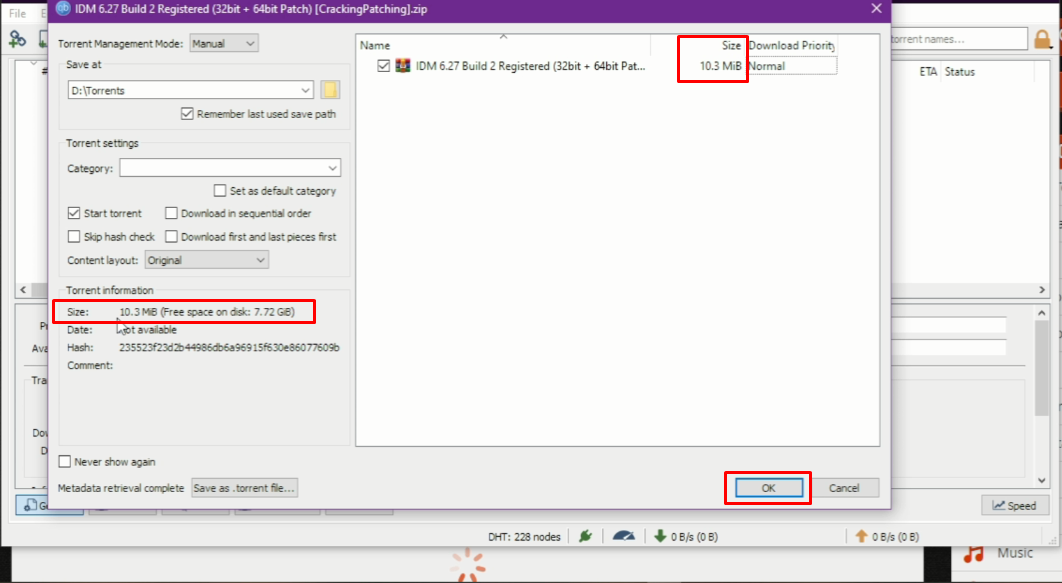Screen dimensions: 1062x583
Task: Click the right arrow of horizontal scrollbar
Action: [x=1042, y=290]
